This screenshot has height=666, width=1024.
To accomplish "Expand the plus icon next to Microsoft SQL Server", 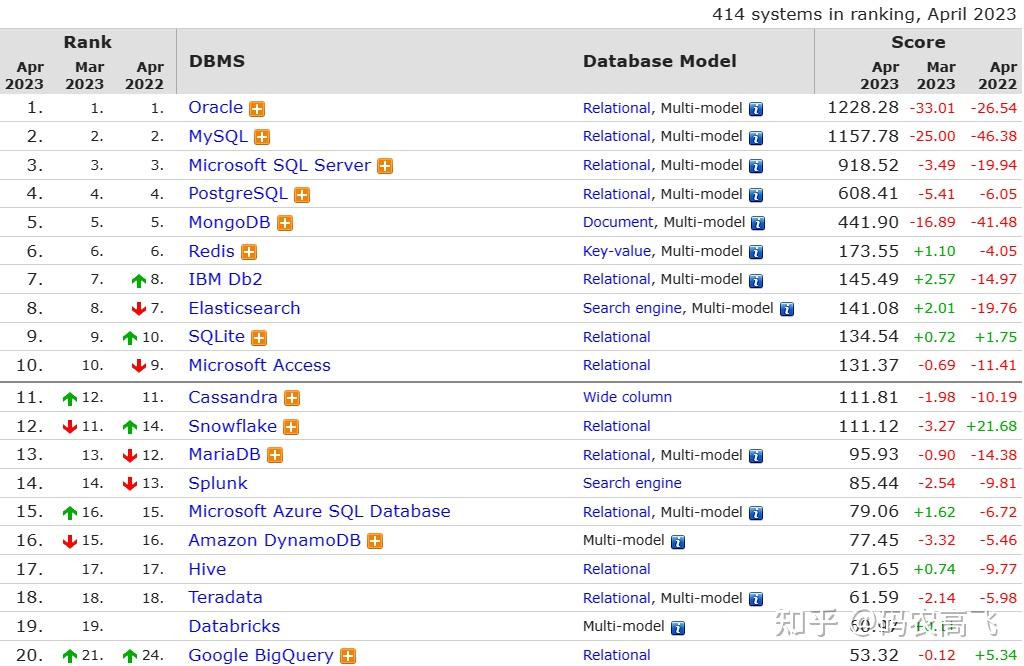I will (384, 165).
